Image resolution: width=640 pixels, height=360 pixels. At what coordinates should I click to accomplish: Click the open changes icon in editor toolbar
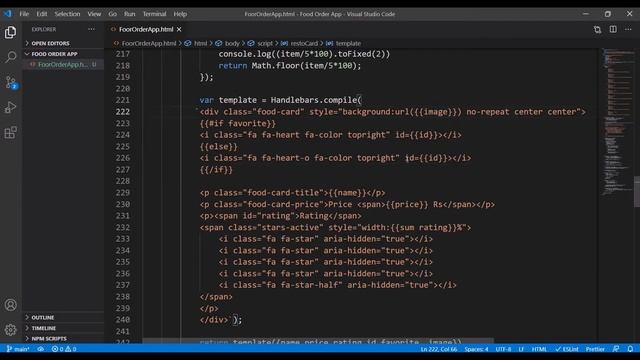pos(598,29)
